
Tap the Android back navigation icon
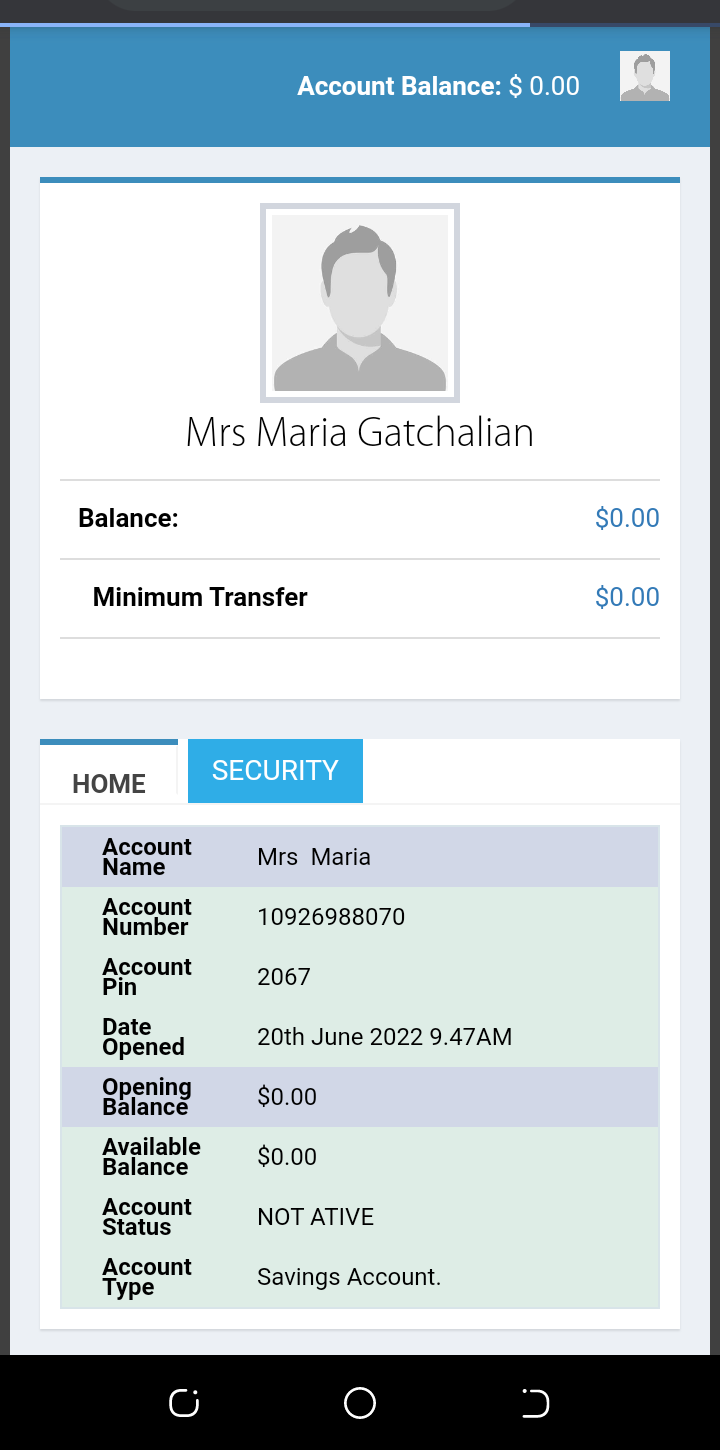(x=535, y=1403)
